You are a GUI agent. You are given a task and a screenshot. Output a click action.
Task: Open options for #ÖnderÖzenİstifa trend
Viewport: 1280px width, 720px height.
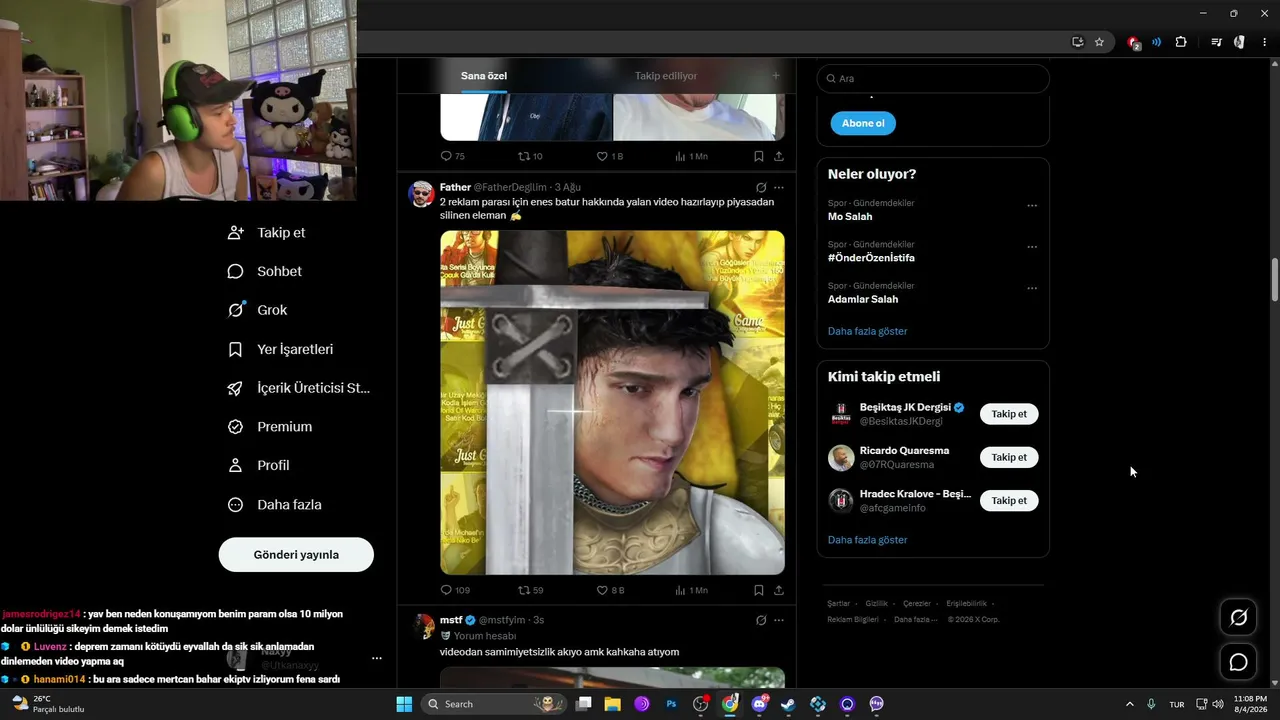[x=1032, y=247]
